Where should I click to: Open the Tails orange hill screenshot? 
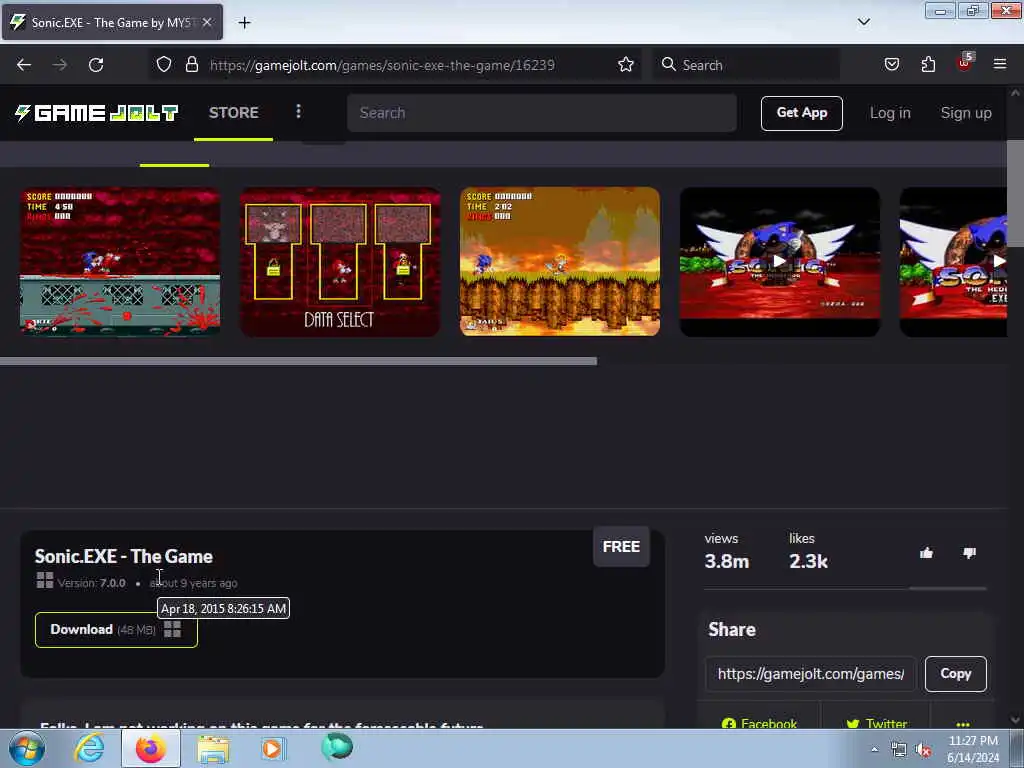point(560,262)
